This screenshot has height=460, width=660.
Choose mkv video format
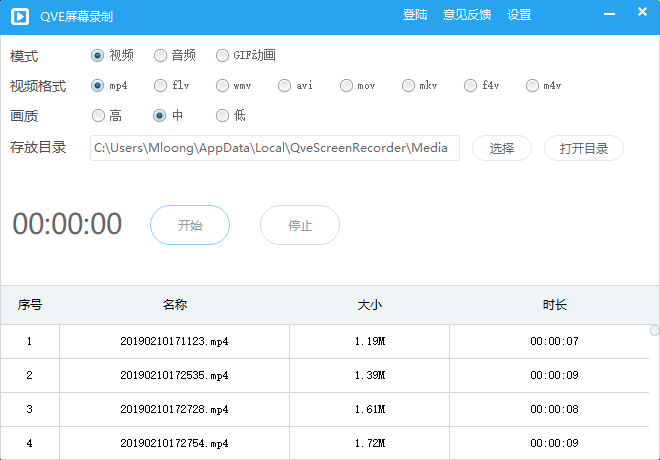pos(409,86)
